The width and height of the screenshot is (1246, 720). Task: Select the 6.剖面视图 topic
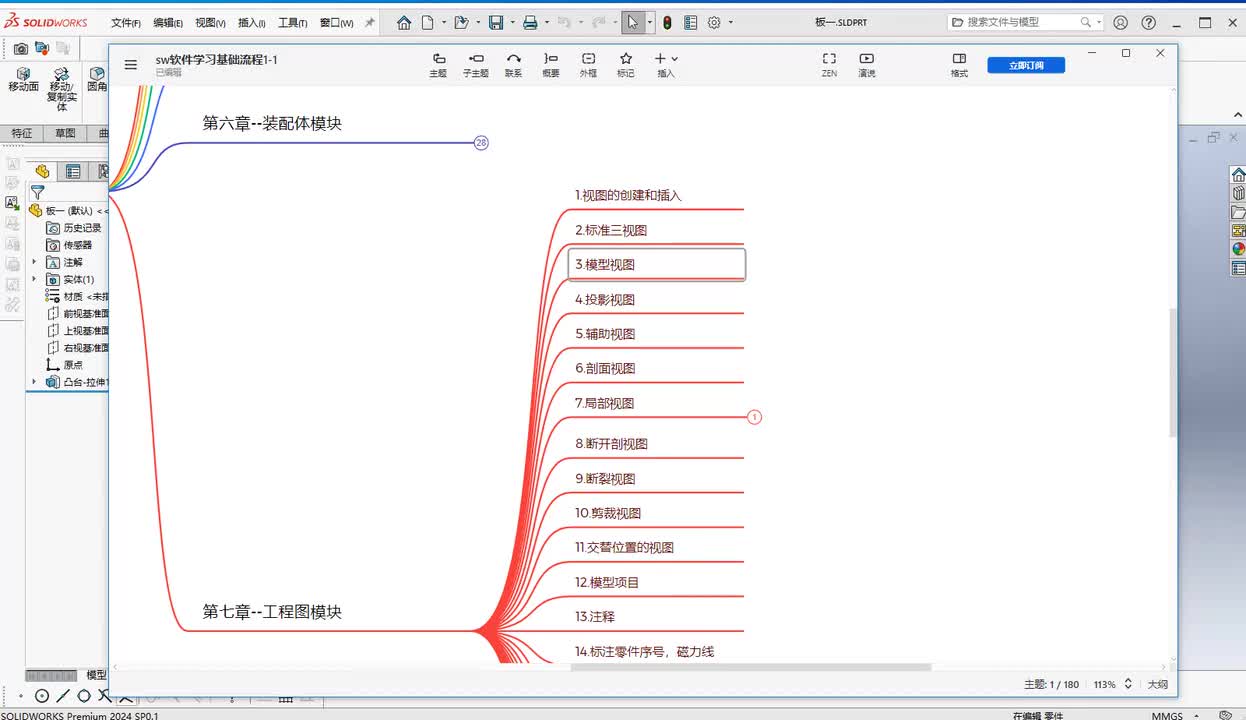click(x=605, y=368)
